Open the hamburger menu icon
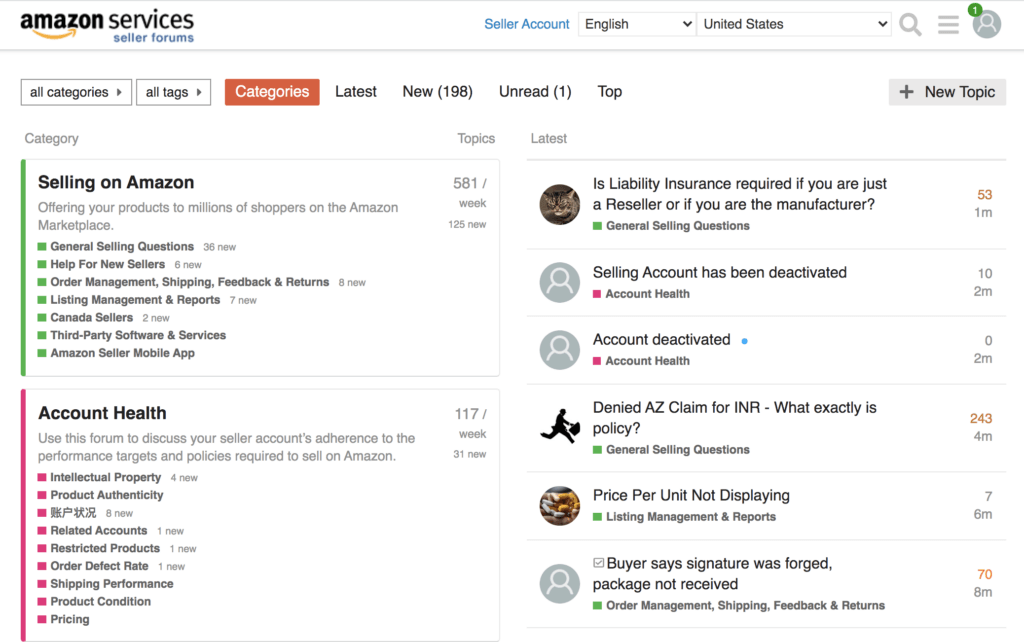 click(x=948, y=25)
